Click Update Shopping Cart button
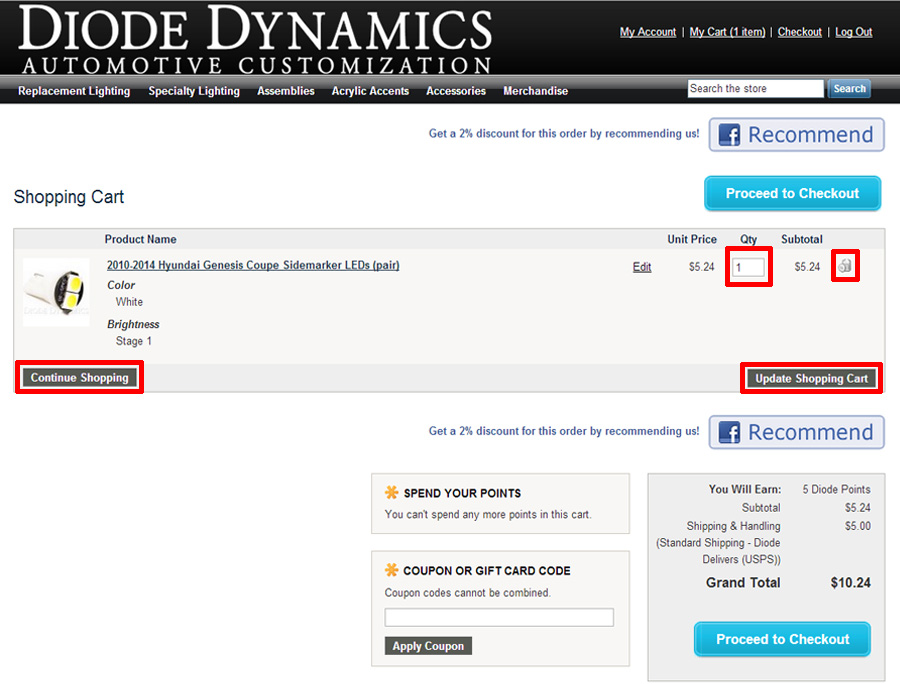The image size is (900, 684). pyautogui.click(x=811, y=378)
